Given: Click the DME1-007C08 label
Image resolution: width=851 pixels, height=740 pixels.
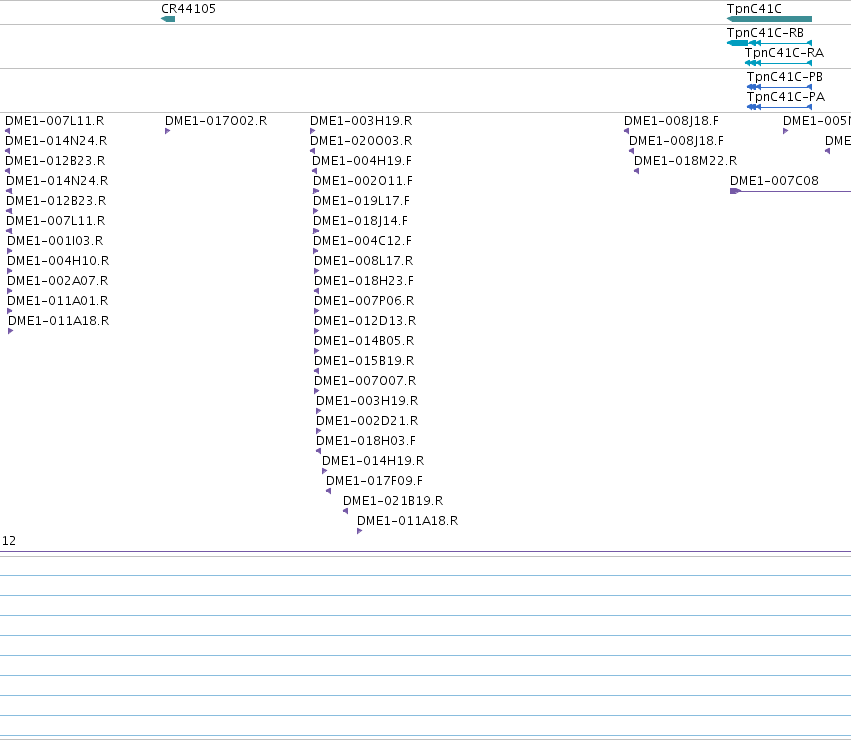Looking at the screenshot, I should 774,181.
